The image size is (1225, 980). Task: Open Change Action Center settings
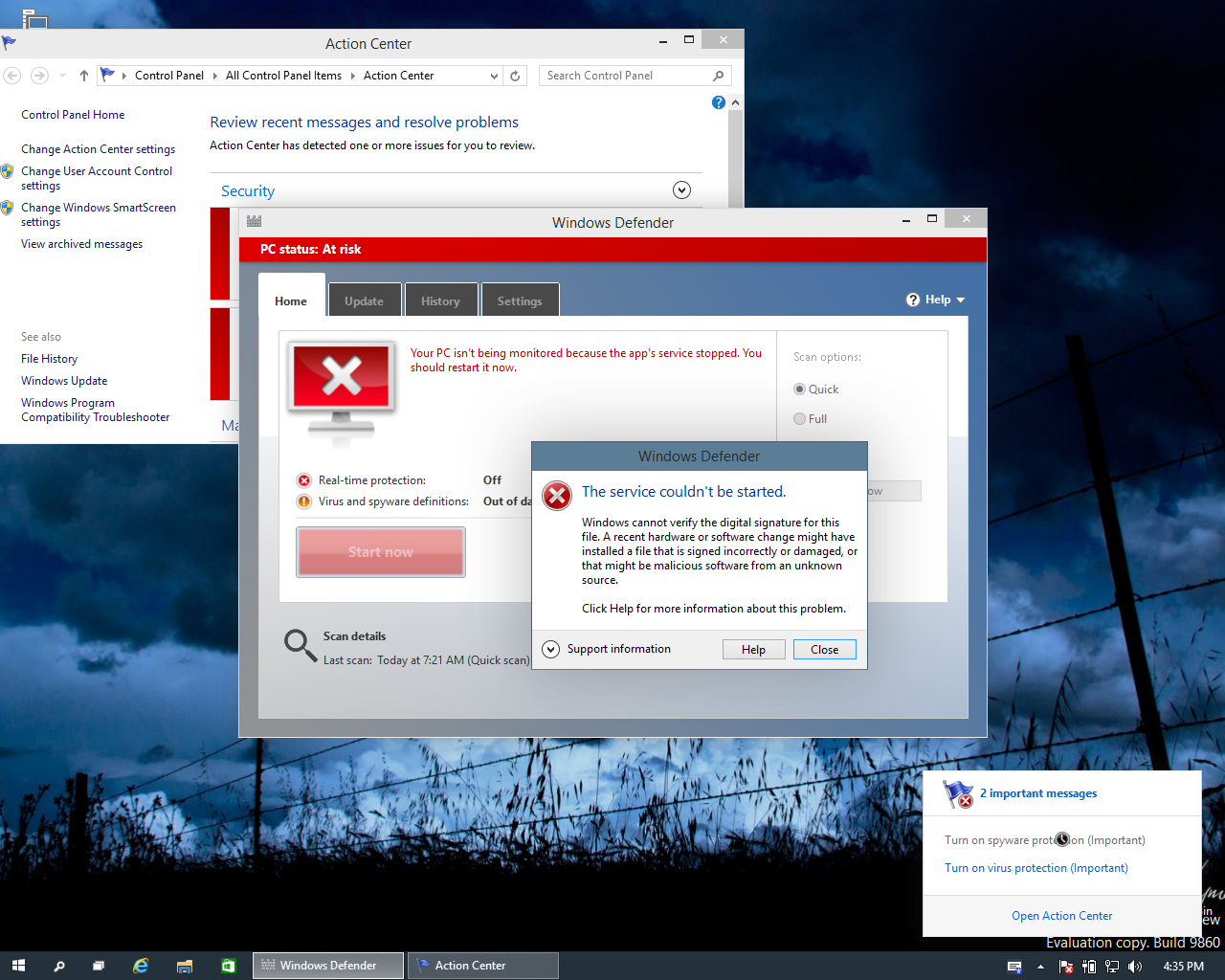pyautogui.click(x=99, y=149)
